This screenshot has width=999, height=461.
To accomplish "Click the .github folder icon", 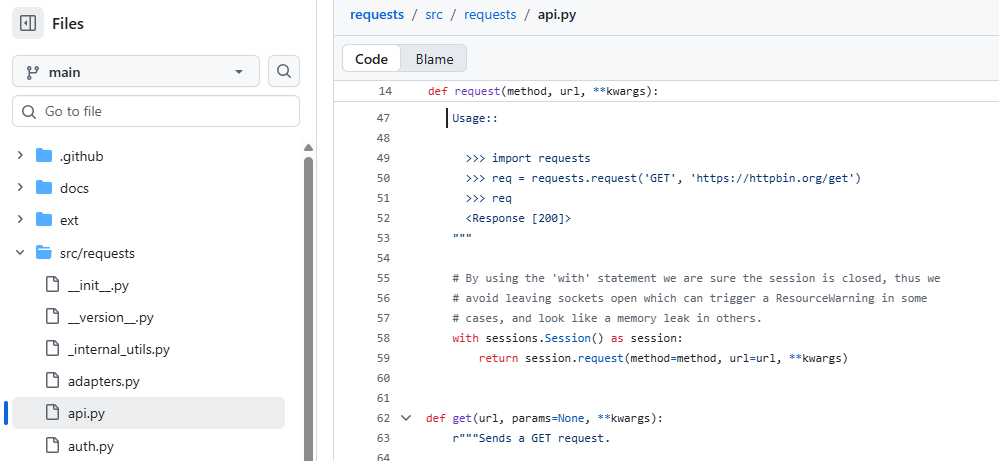I will point(44,156).
